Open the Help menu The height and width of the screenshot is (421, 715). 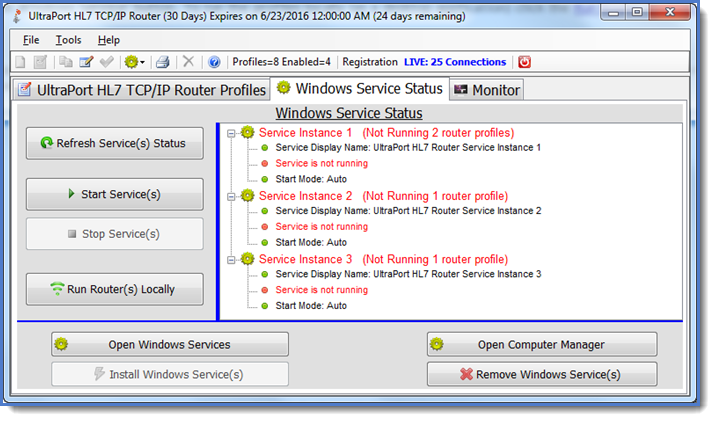pyautogui.click(x=109, y=40)
